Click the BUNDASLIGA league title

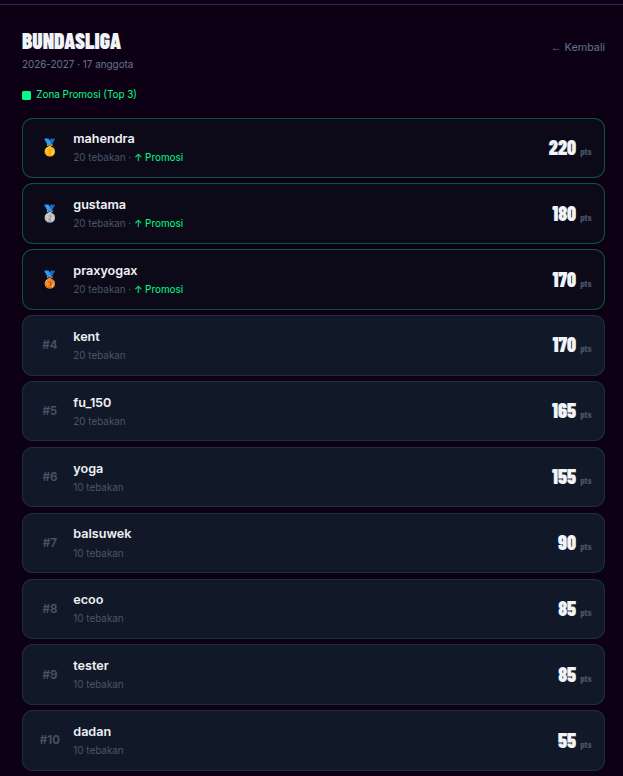coord(72,42)
